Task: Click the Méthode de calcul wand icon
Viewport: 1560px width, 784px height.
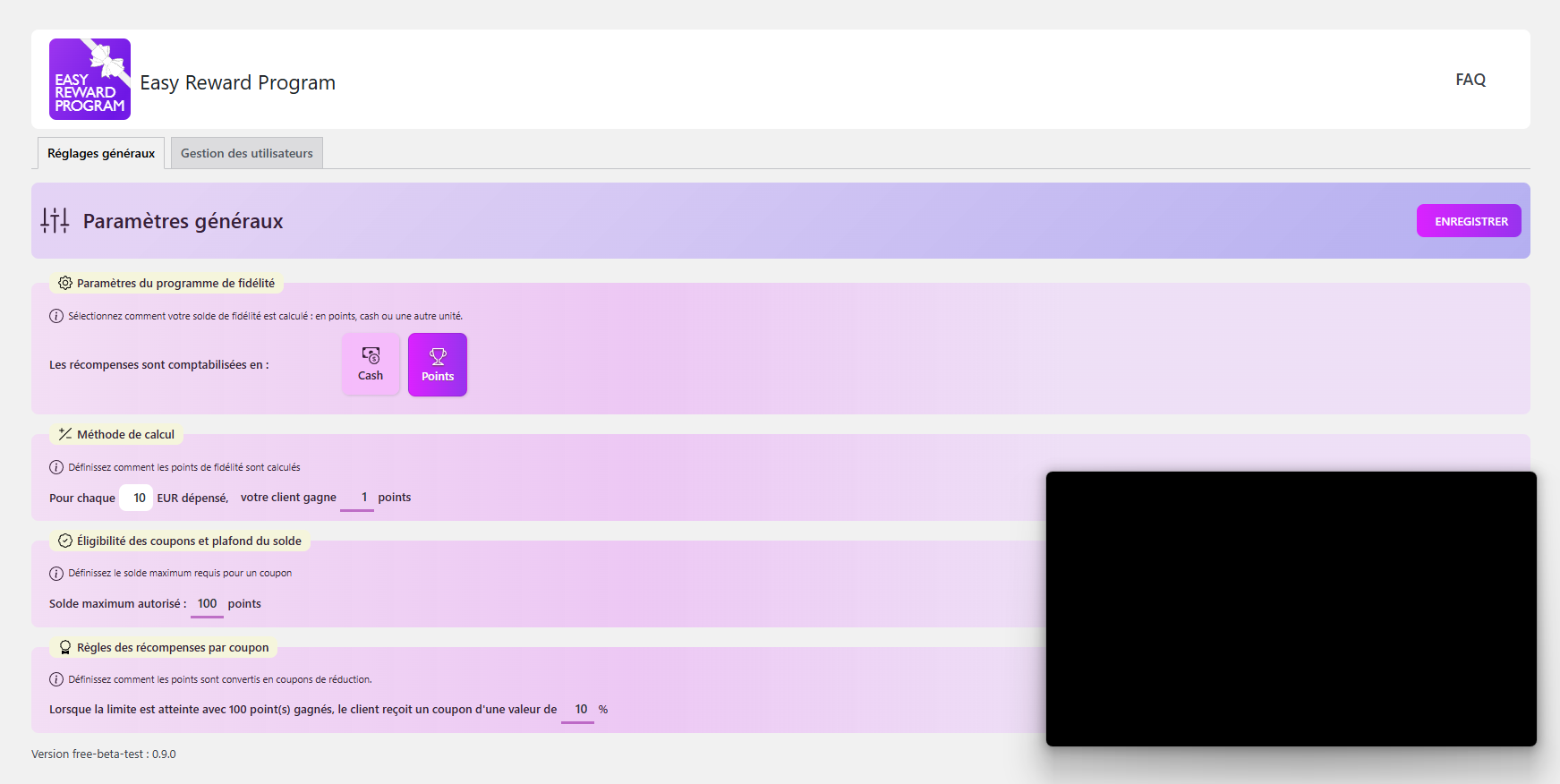Action: pyautogui.click(x=65, y=434)
